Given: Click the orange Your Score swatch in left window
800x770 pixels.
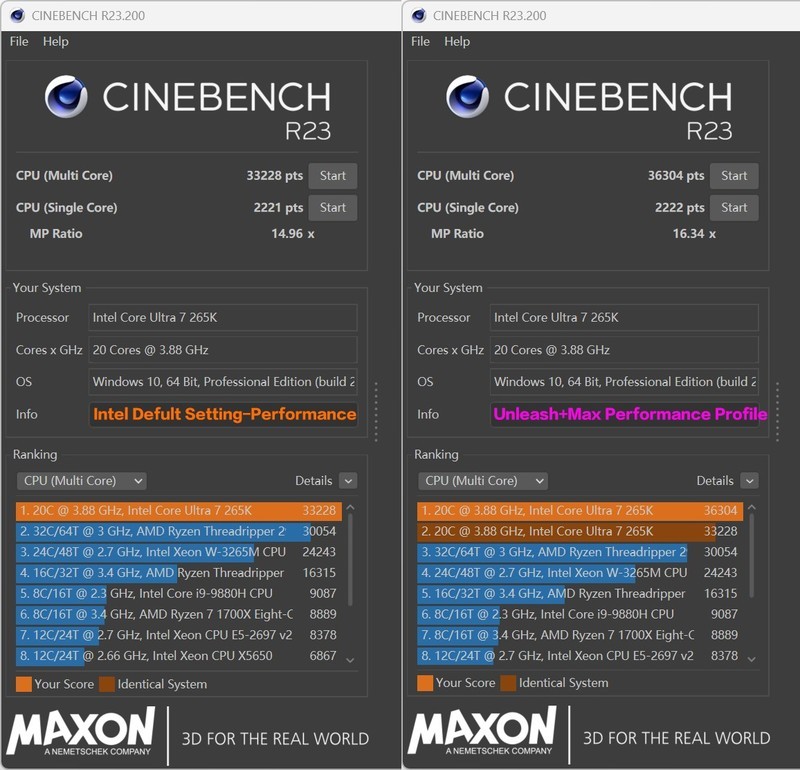Looking at the screenshot, I should point(24,684).
